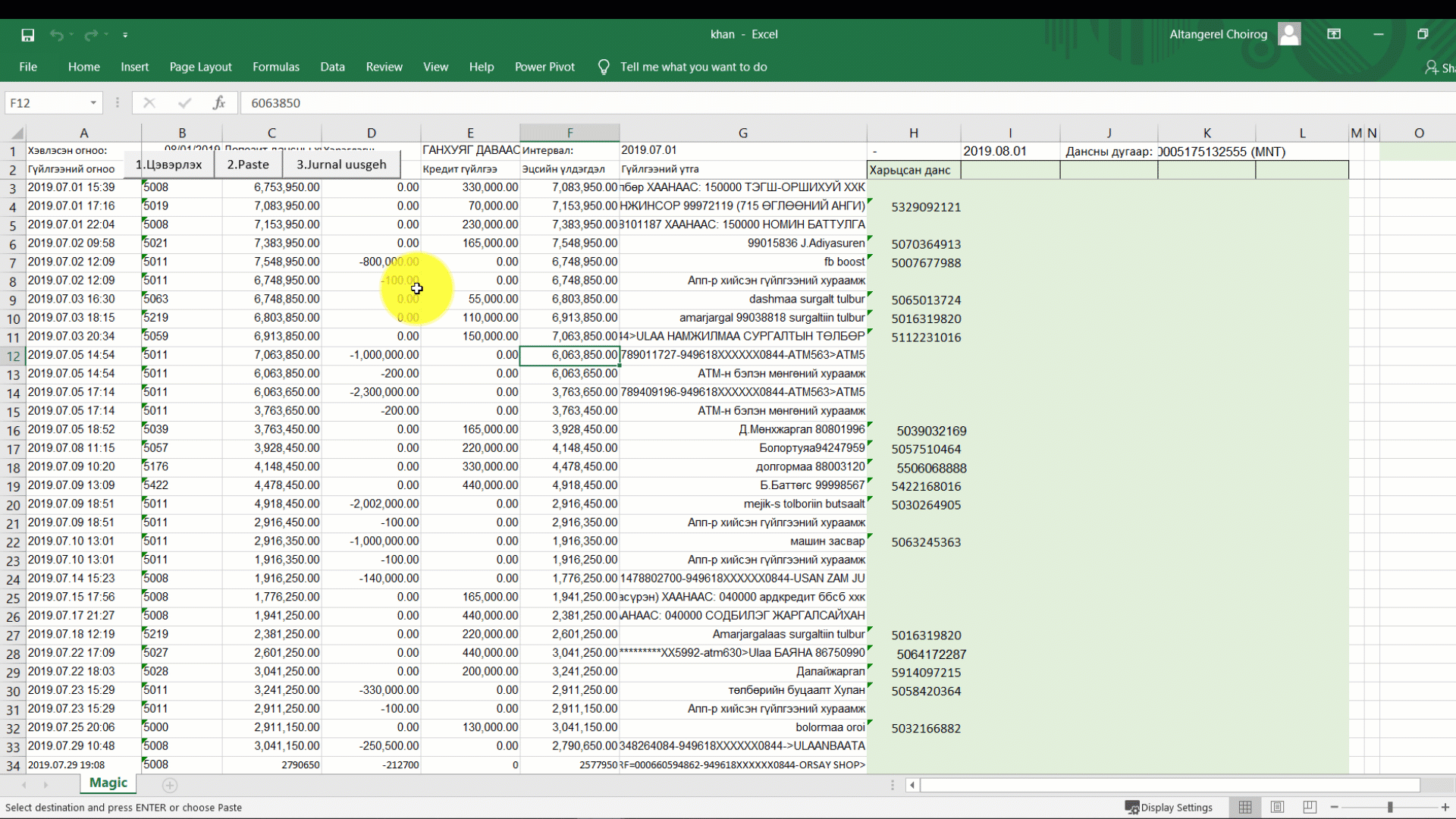The width and height of the screenshot is (1456, 819).
Task: Open Customize Quick Access Toolbar dropdown
Action: click(x=125, y=35)
